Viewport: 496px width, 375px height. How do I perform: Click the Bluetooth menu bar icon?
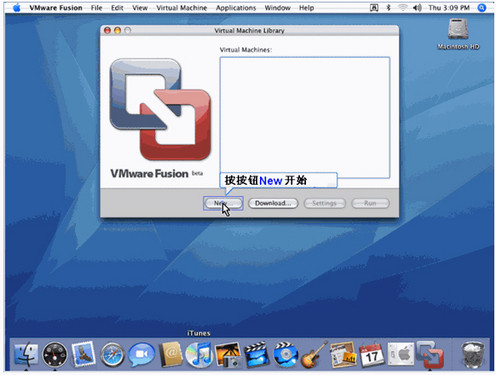pos(389,8)
